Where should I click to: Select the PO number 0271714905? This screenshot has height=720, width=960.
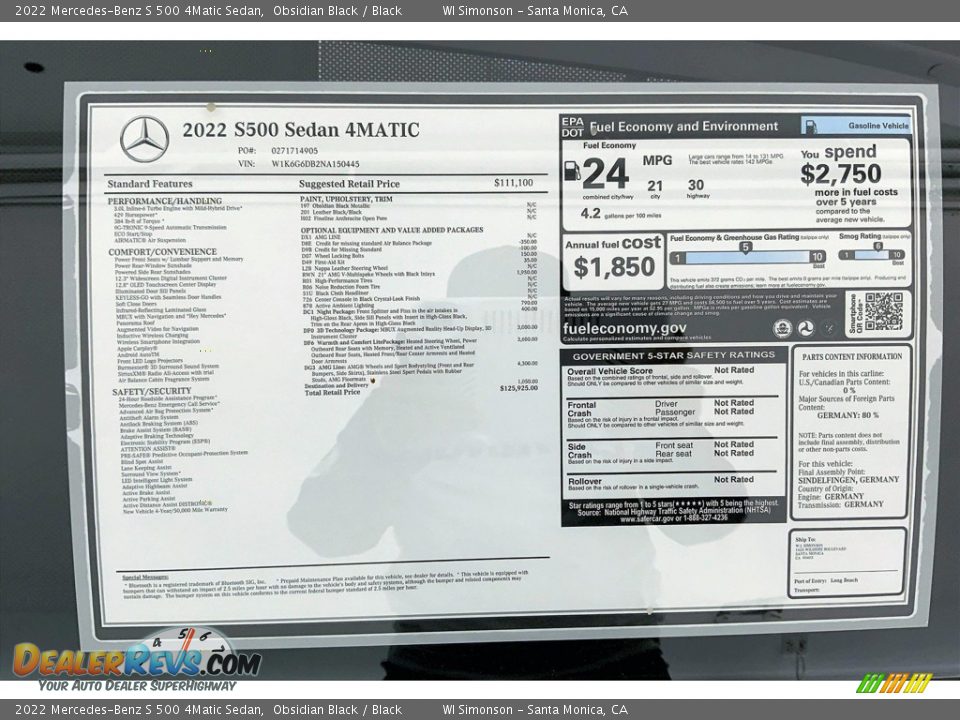tap(294, 150)
